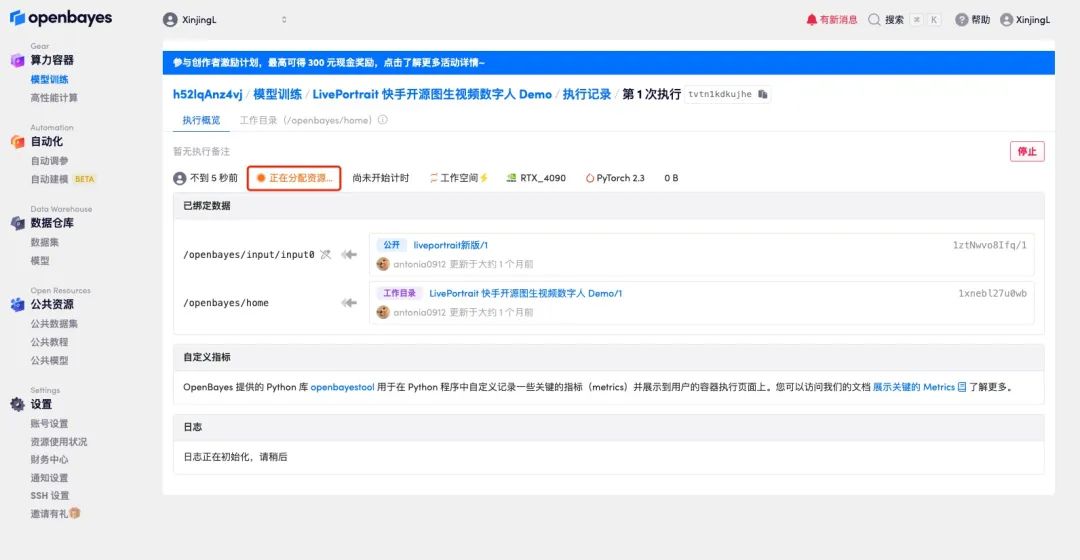Click the 暂无执行备注 note placeholder
The image size is (1080, 560).
pyautogui.click(x=201, y=152)
